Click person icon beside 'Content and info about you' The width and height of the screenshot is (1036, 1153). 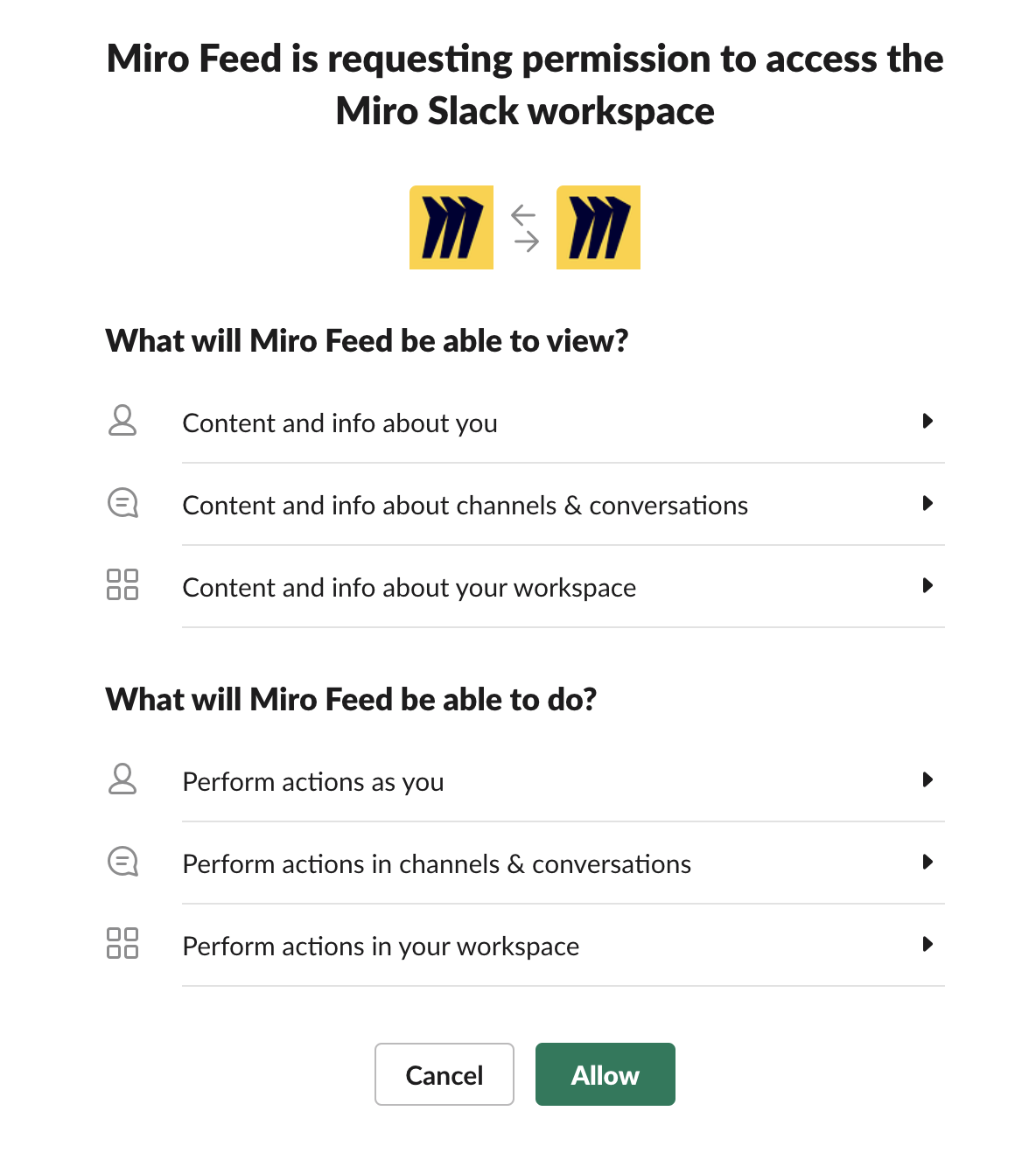[122, 421]
